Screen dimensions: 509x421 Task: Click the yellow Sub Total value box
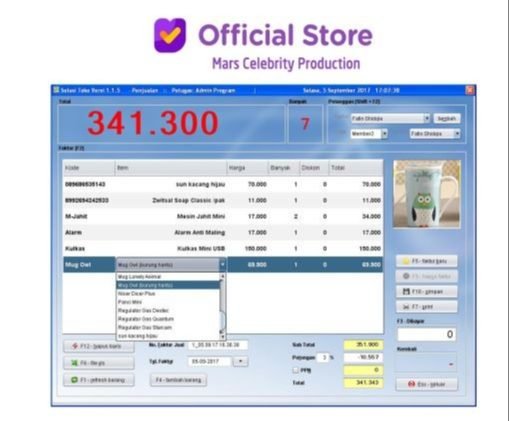(x=363, y=345)
